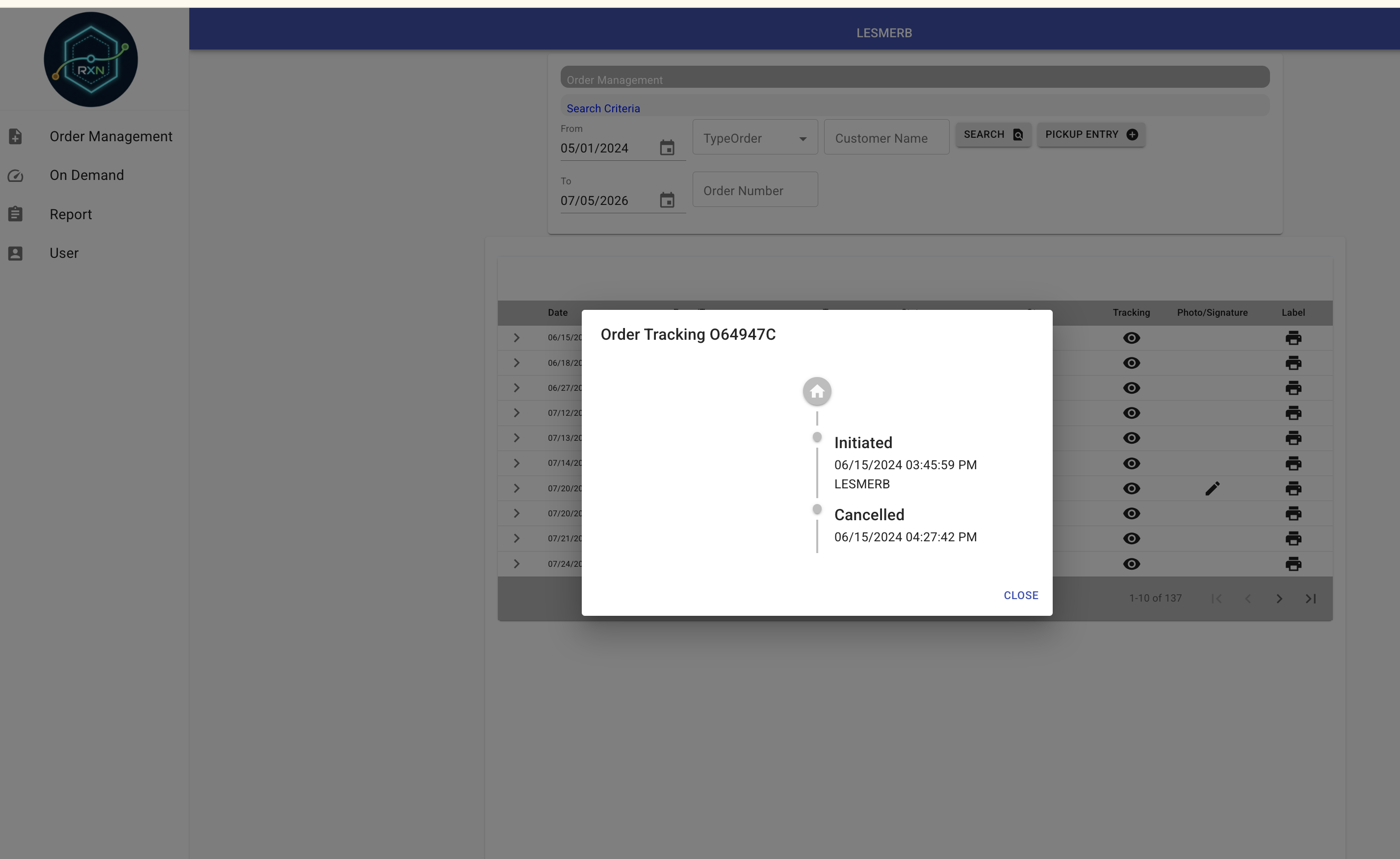1400x859 pixels.
Task: Print label for the 07/14 row
Action: point(1293,464)
